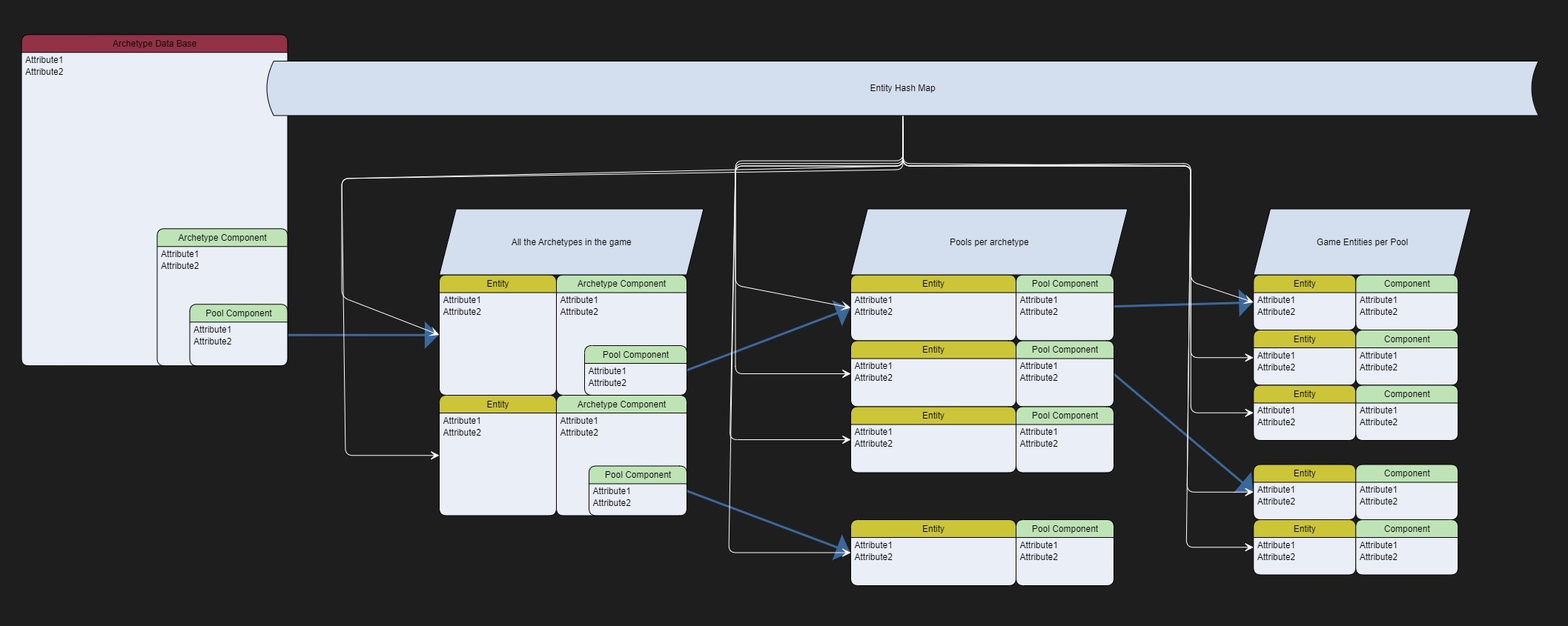The width and height of the screenshot is (1568, 626).
Task: Click Attribute1 in first Pools column Entity box
Action: click(873, 300)
